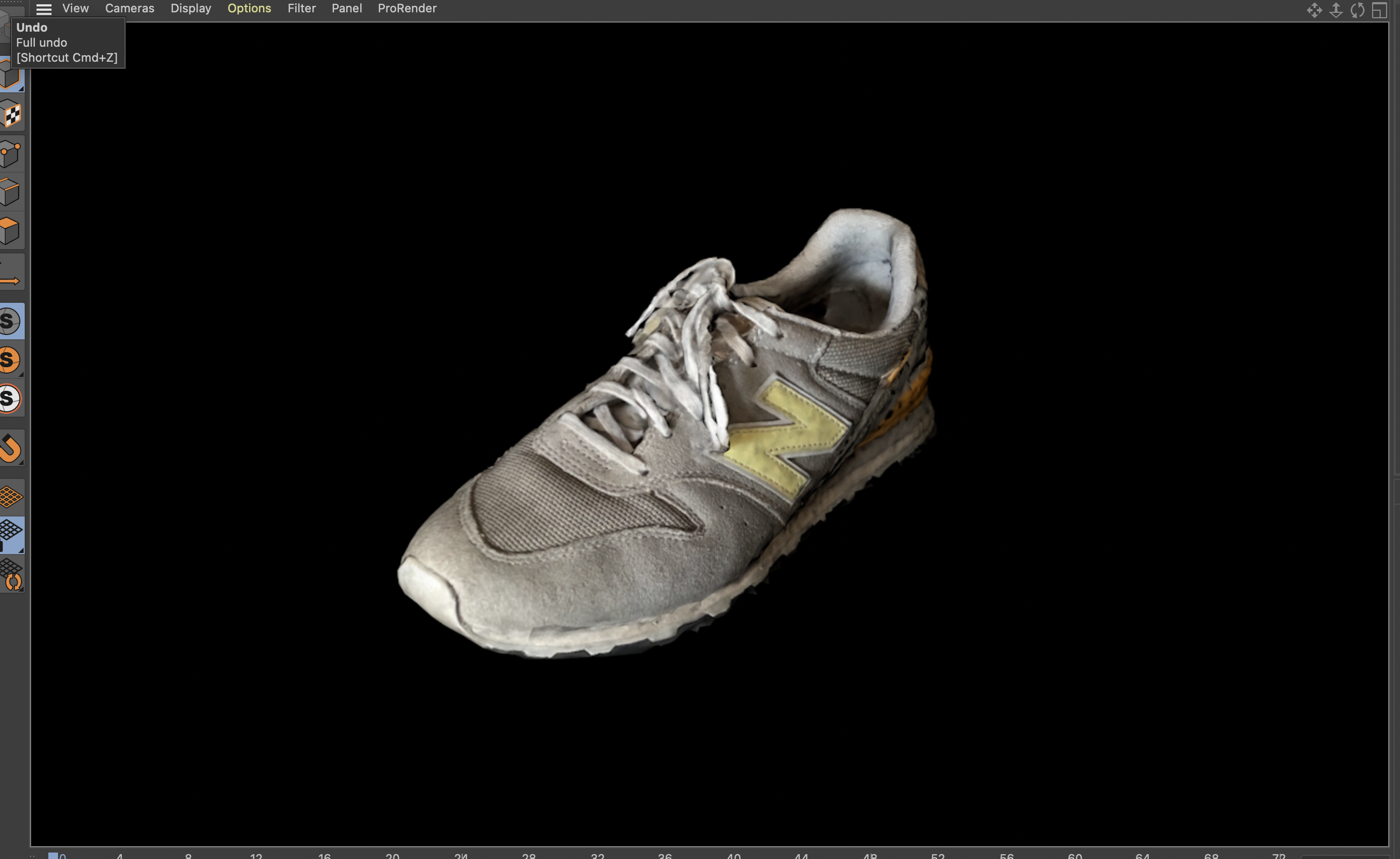This screenshot has width=1400, height=859.
Task: Expand the Locked Workplane options flyout
Action: click(21, 550)
